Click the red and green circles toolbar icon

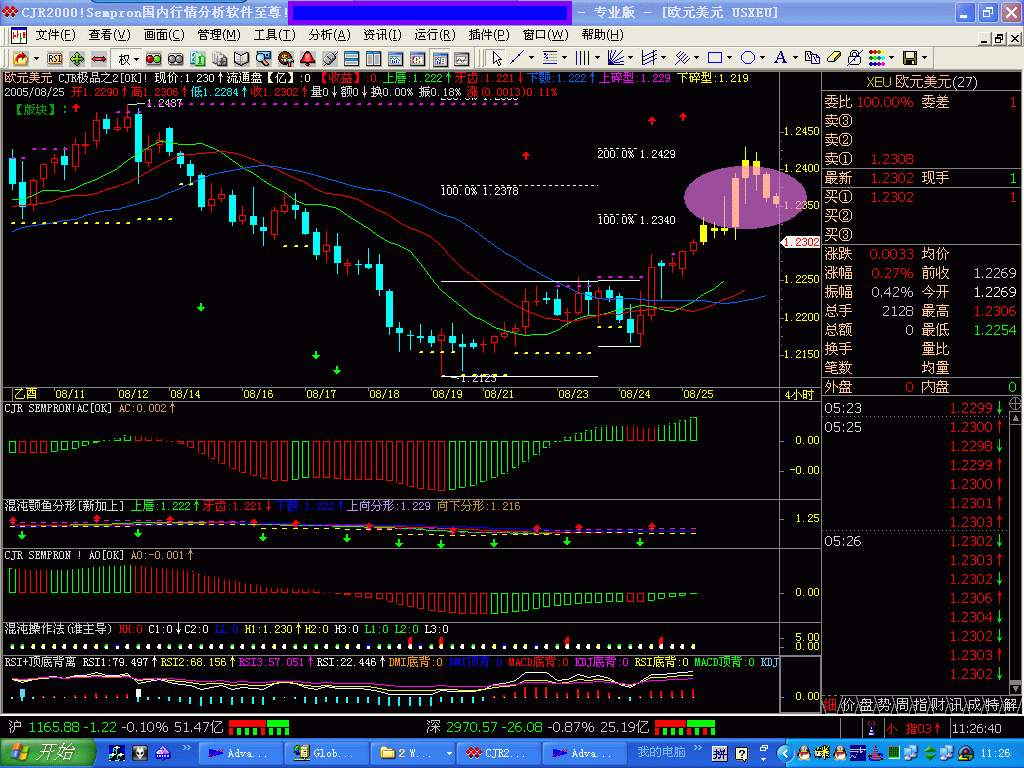tap(153, 59)
